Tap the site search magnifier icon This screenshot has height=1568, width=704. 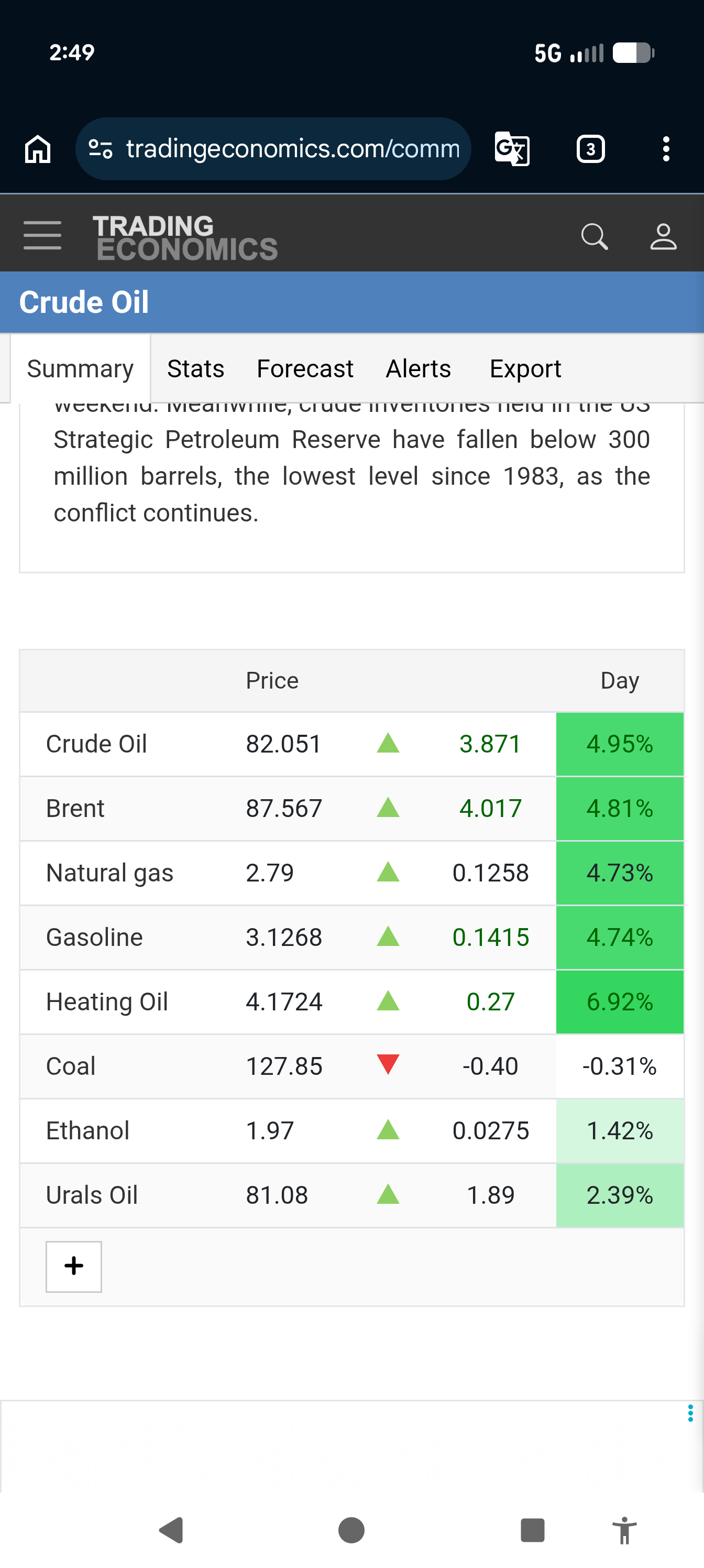click(x=595, y=236)
